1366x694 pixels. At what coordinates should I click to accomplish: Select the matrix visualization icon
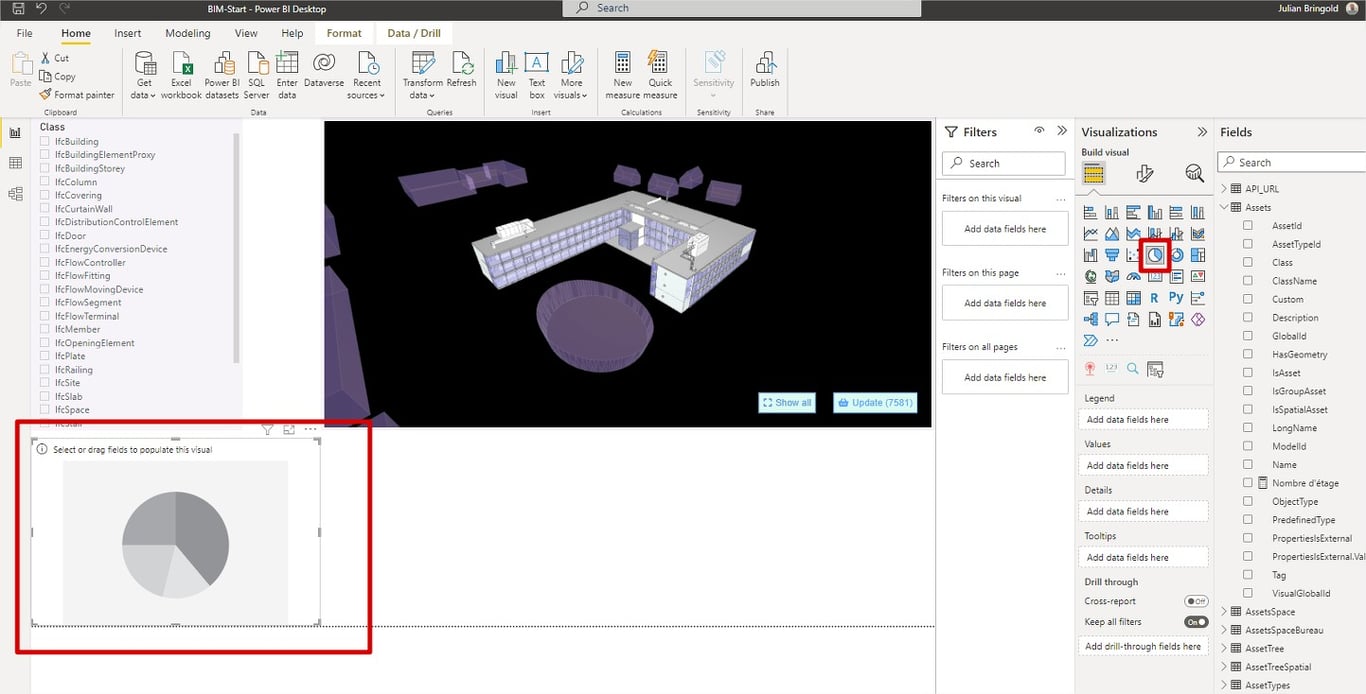1133,298
